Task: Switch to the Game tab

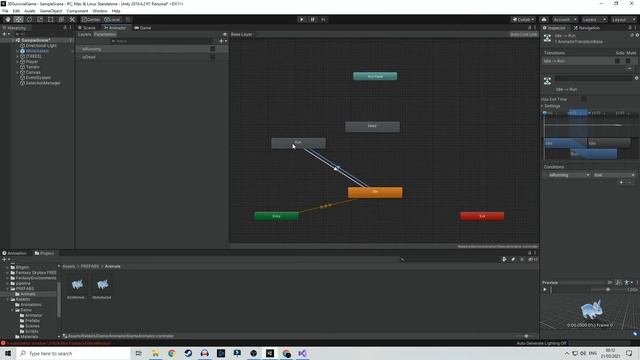Action: click(x=143, y=28)
